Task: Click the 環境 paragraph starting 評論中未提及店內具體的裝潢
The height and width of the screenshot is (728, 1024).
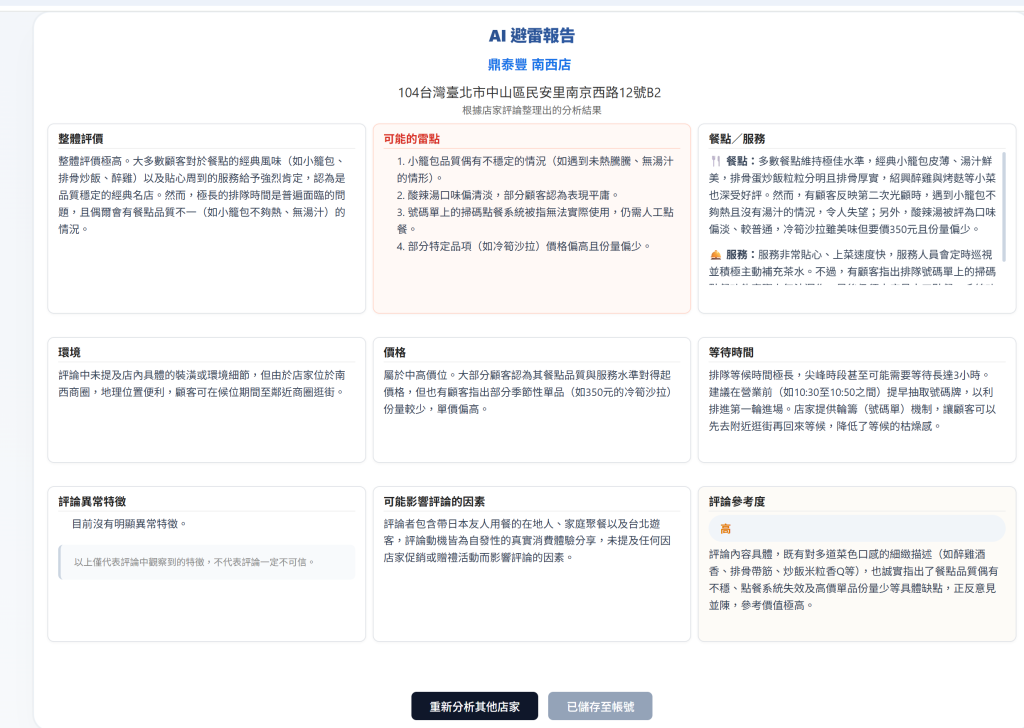Action: 202,384
